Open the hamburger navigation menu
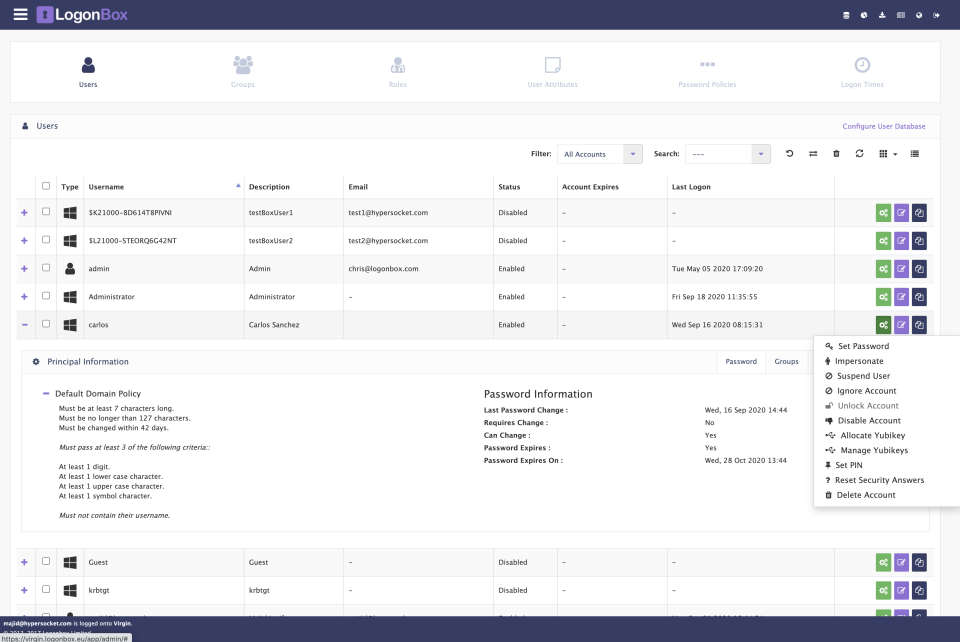 tap(20, 14)
